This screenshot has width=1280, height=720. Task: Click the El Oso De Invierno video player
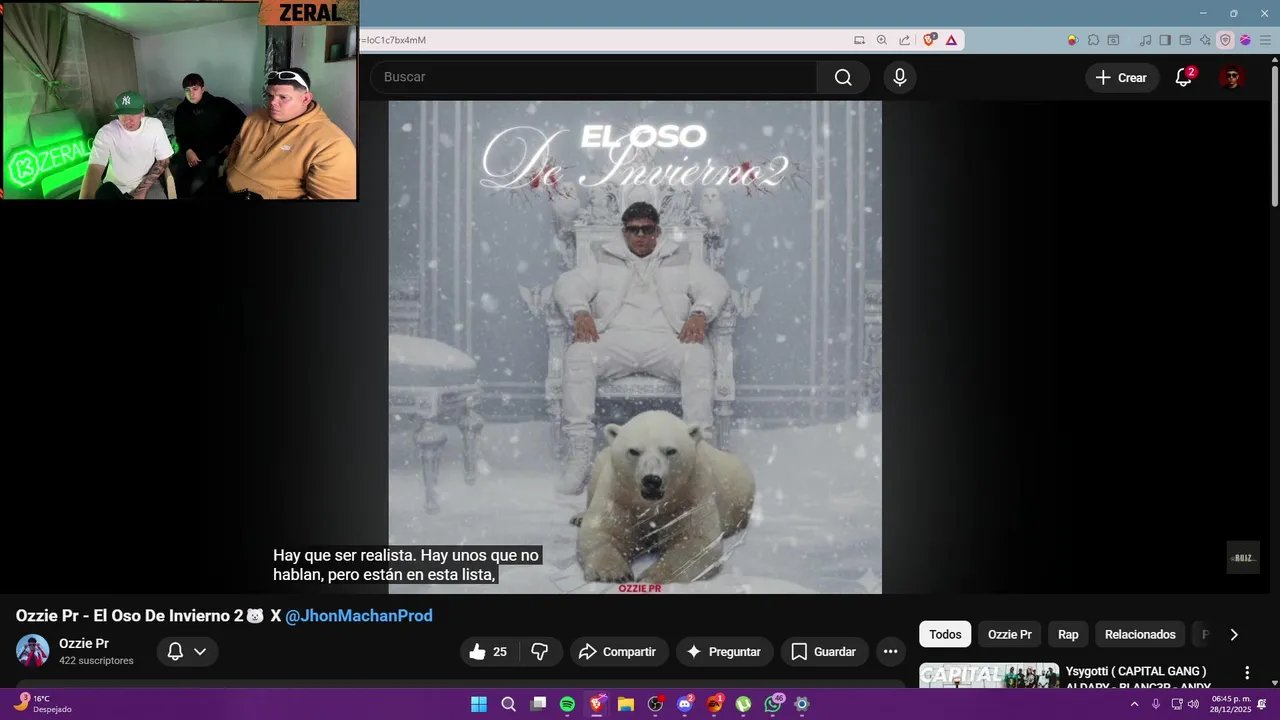coord(635,347)
